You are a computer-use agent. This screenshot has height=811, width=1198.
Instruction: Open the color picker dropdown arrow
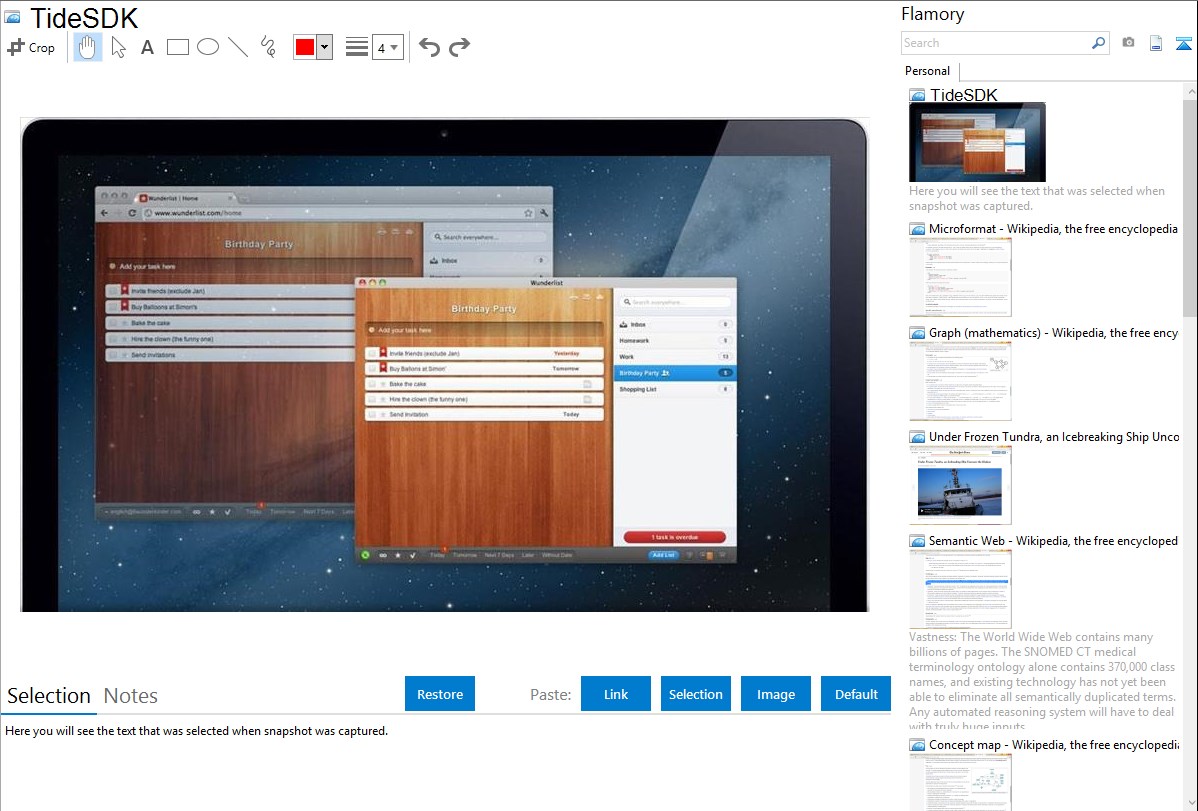[324, 47]
